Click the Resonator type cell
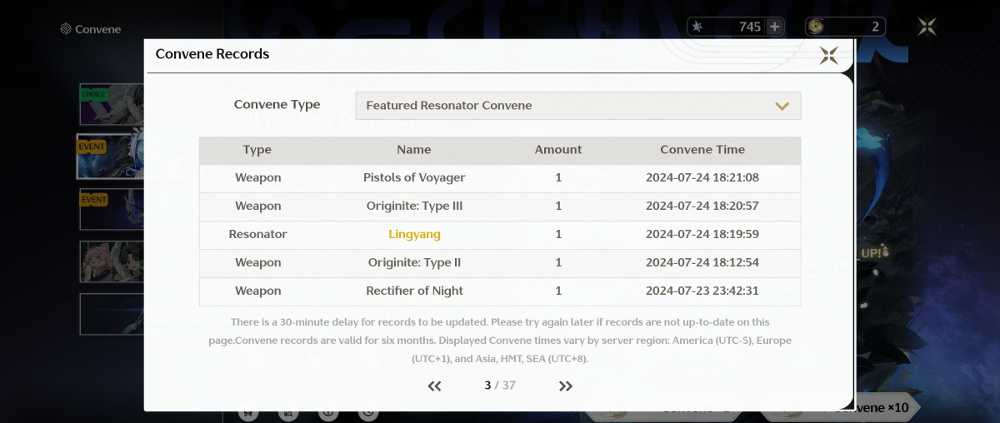Image resolution: width=1000 pixels, height=423 pixels. coord(258,234)
